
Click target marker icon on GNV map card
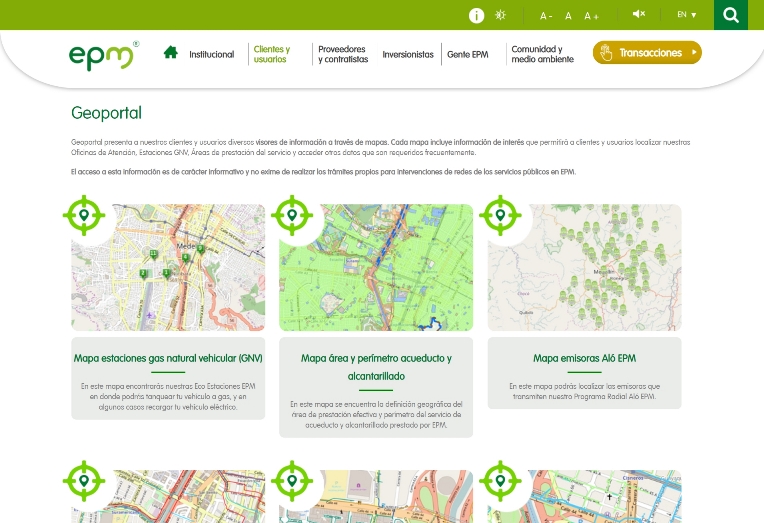click(x=84, y=215)
